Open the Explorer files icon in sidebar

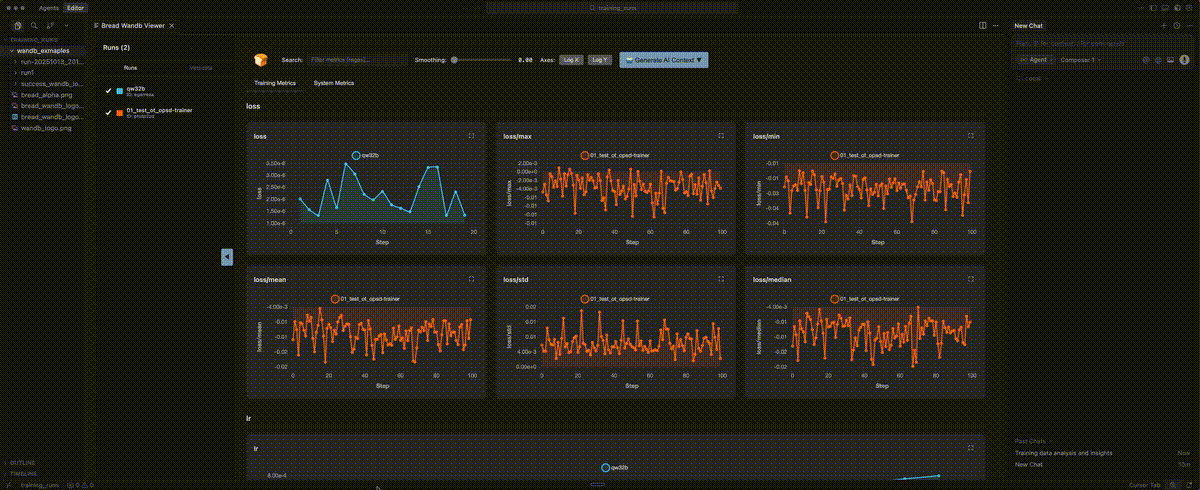pyautogui.click(x=18, y=24)
